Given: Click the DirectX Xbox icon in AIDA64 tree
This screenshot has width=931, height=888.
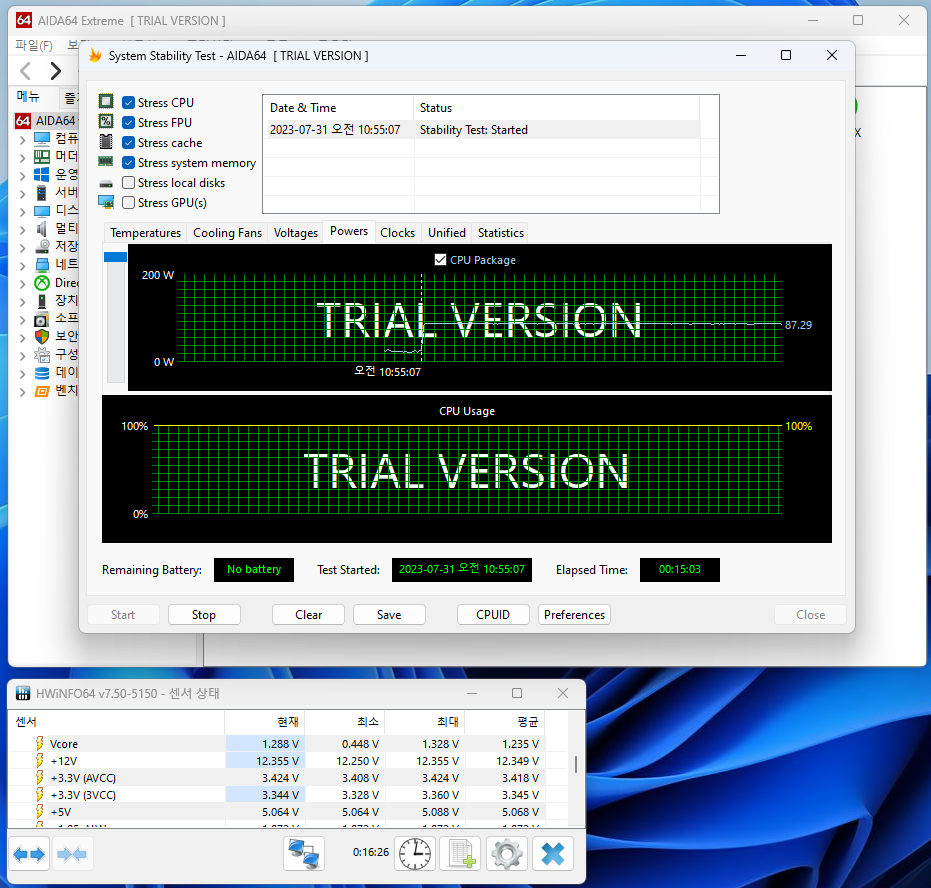Looking at the screenshot, I should click(x=42, y=283).
